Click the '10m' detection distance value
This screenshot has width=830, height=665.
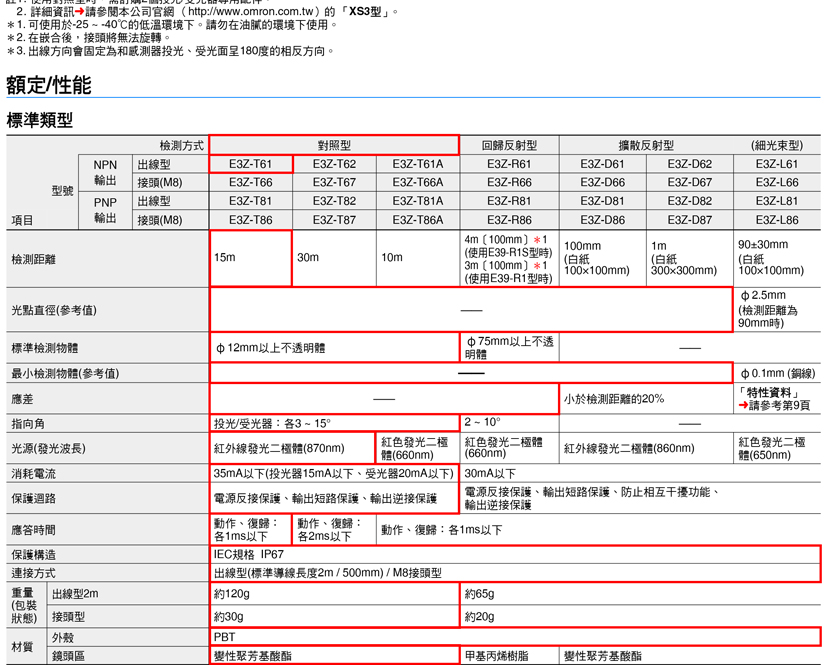click(392, 257)
